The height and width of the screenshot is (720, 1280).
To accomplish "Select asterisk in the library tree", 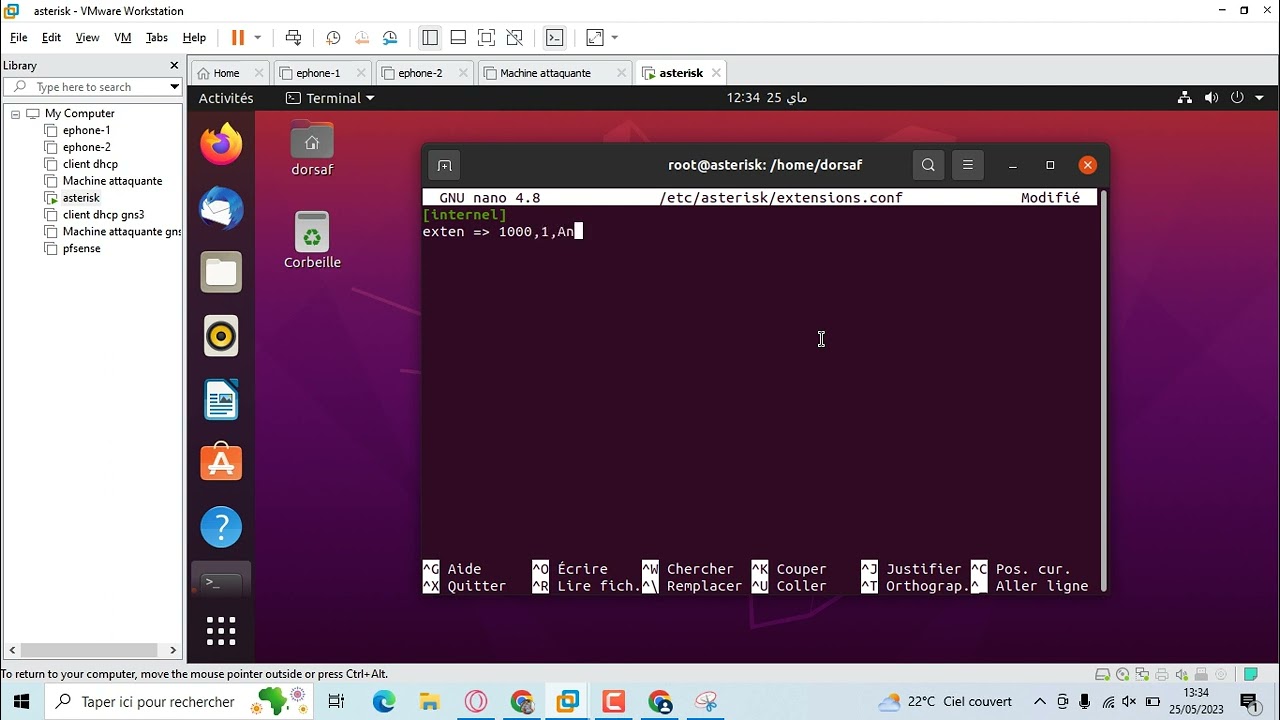I will pos(81,198).
